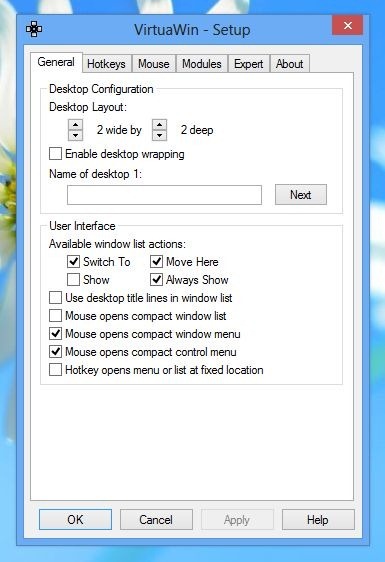This screenshot has width=385, height=562.
Task: Switch to the General tab
Action: [x=56, y=62]
